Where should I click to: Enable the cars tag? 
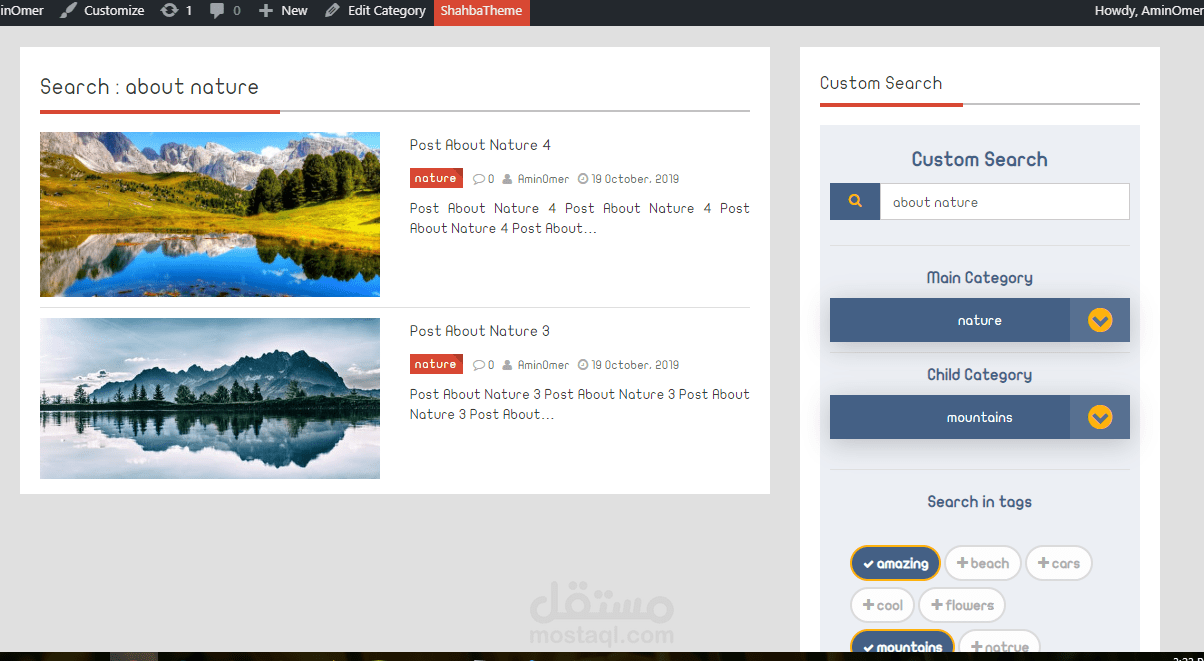(x=1059, y=563)
